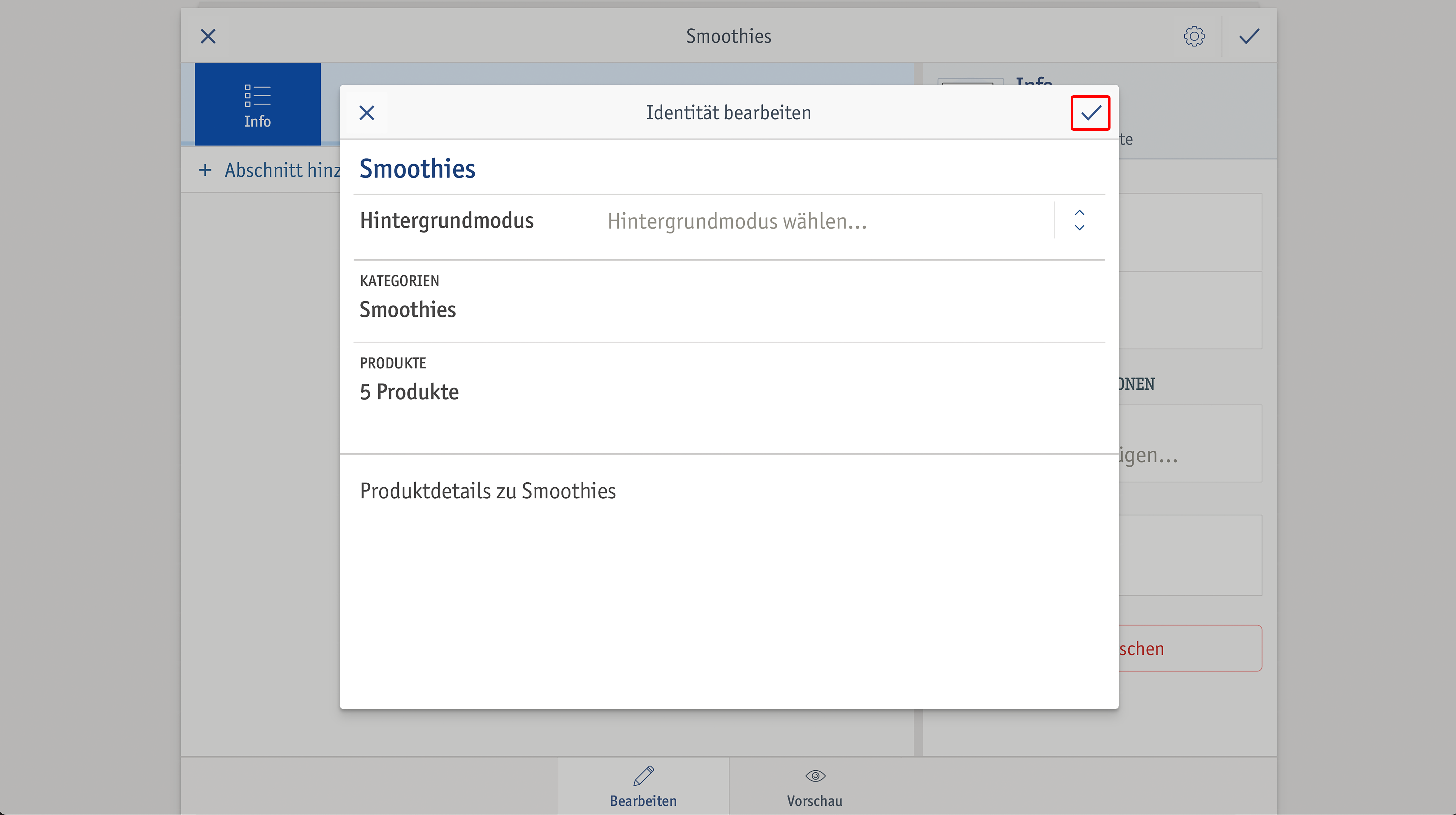Image resolution: width=1456 pixels, height=815 pixels.
Task: Close the Smoothies window with X
Action: pyautogui.click(x=208, y=36)
